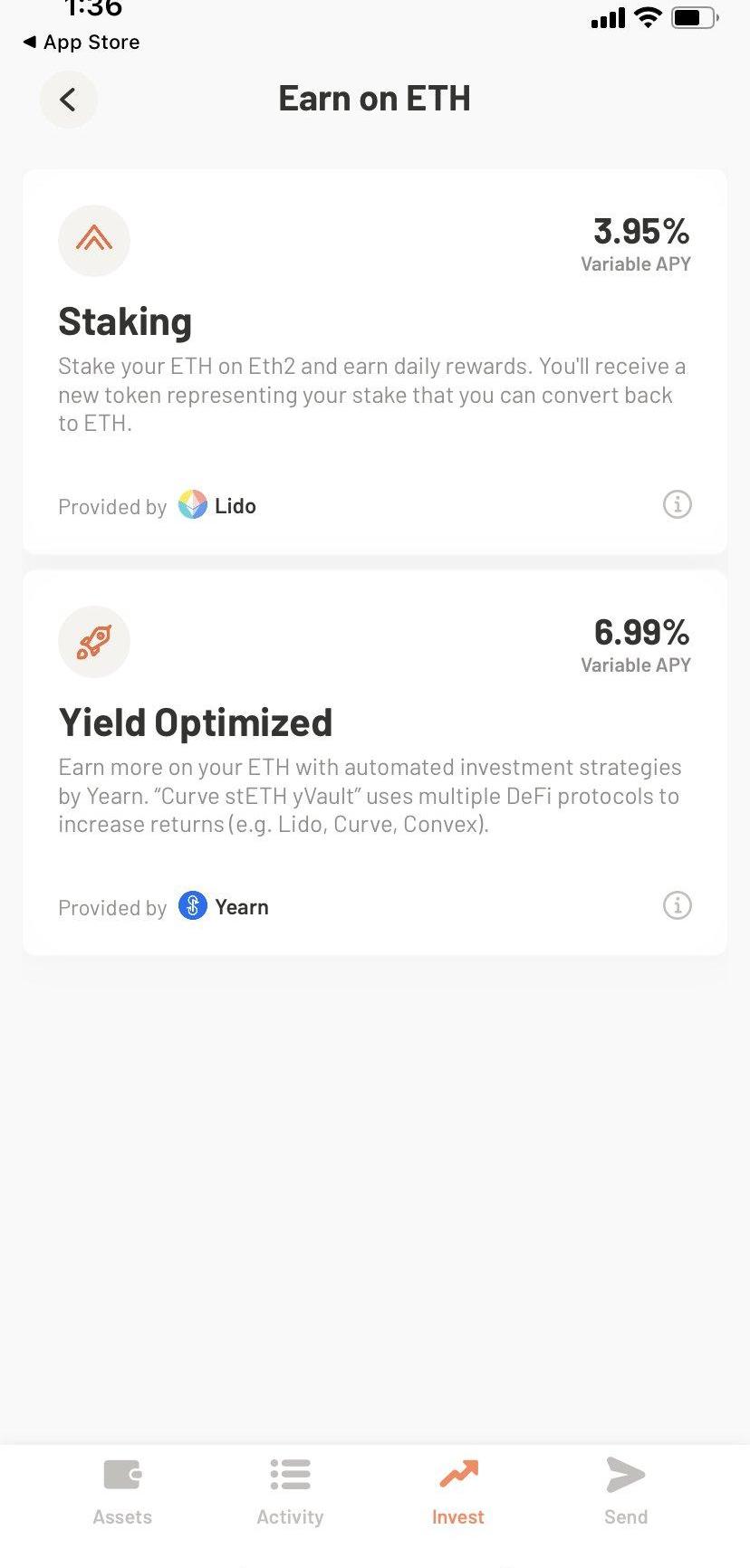
Task: Tap the Assets wallet icon
Action: pos(122,1475)
